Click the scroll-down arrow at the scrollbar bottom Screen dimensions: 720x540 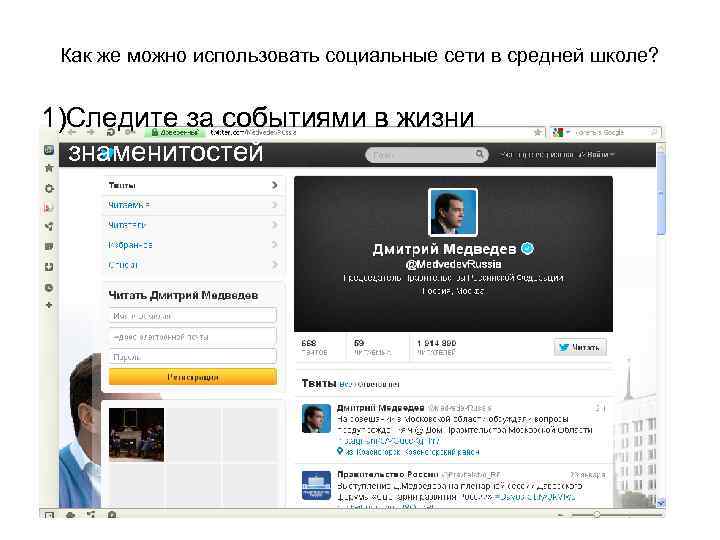click(x=661, y=503)
